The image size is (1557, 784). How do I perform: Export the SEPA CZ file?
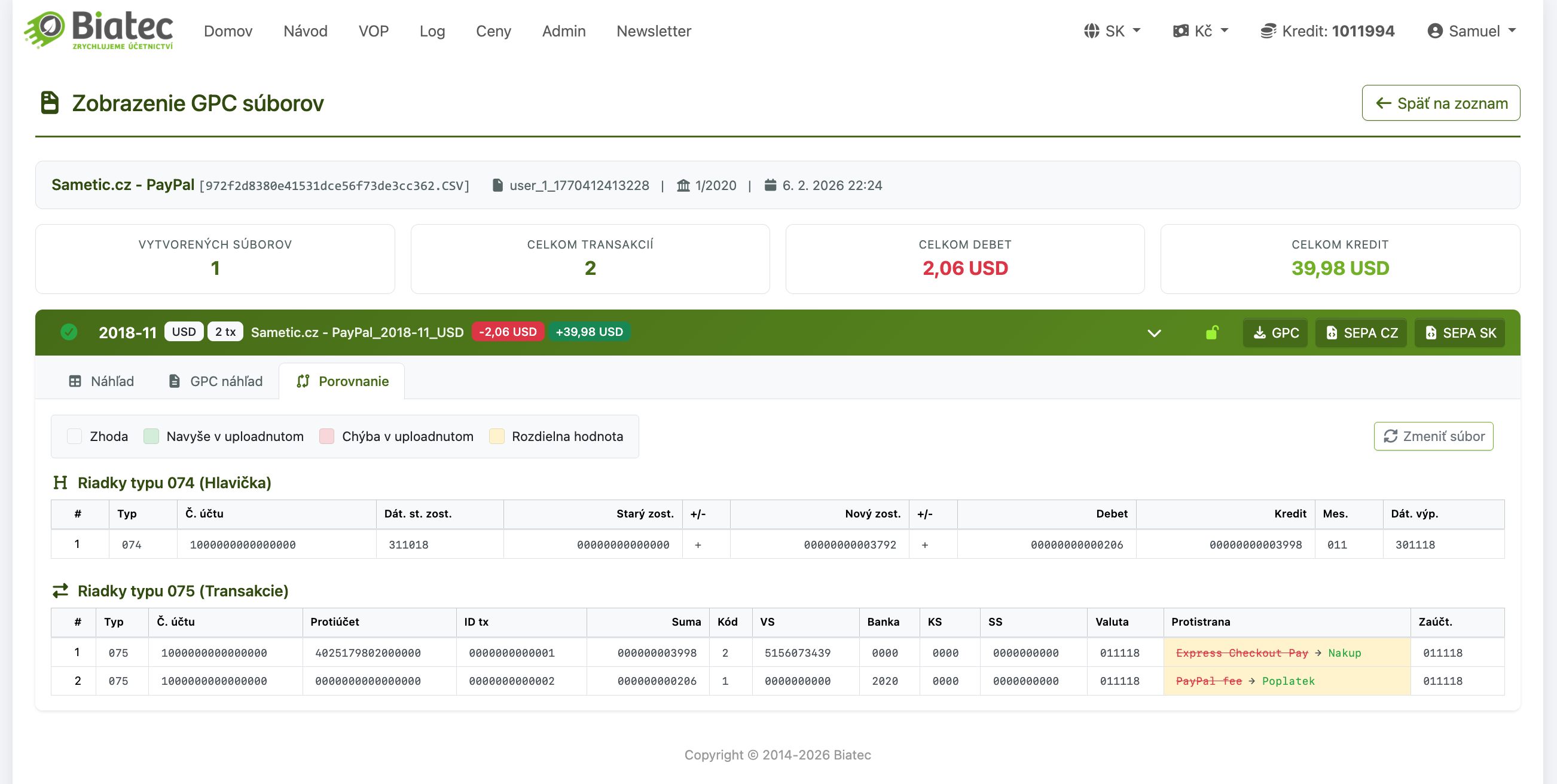[1361, 333]
